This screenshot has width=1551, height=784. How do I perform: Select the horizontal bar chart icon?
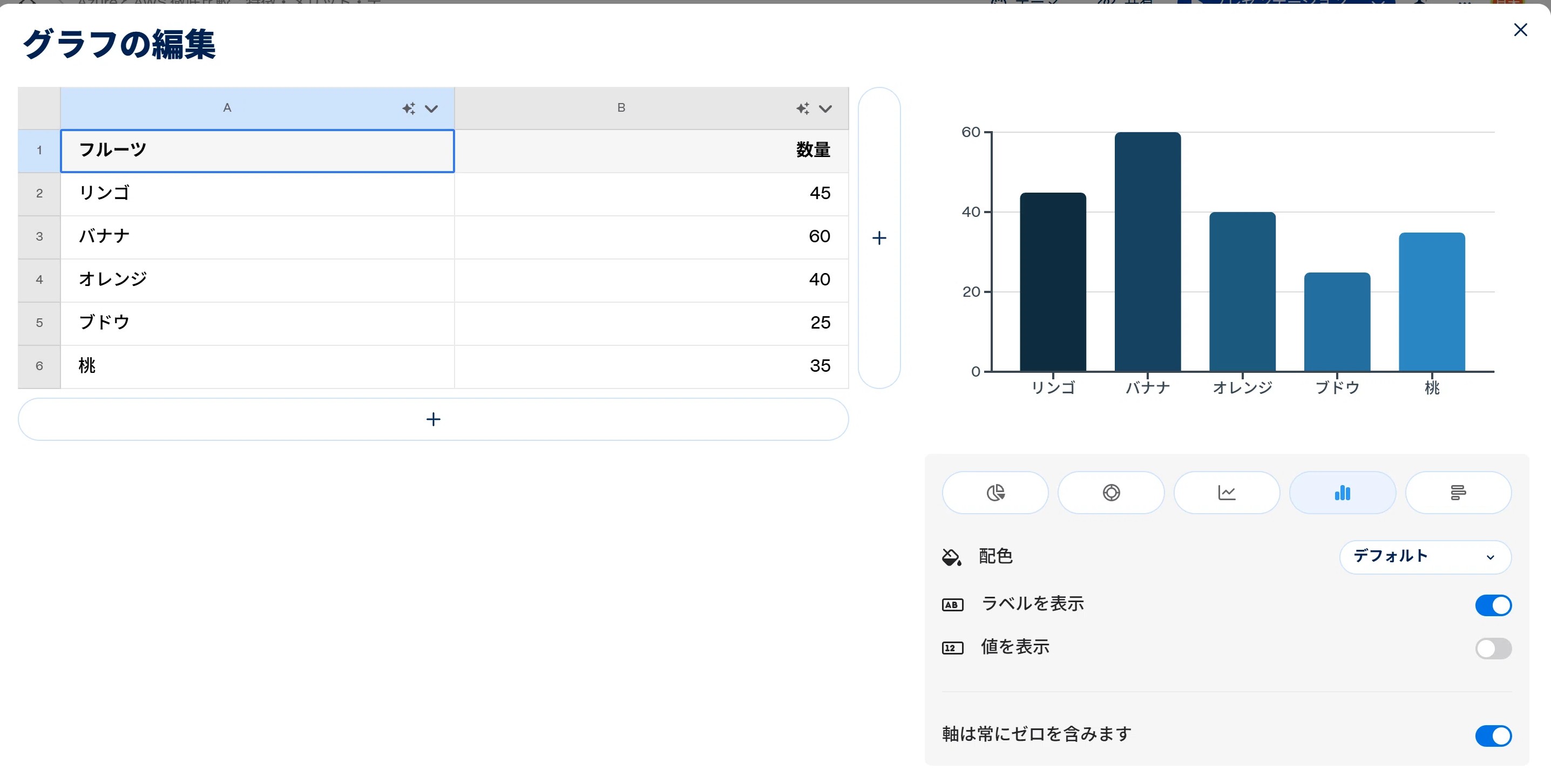[1458, 493]
